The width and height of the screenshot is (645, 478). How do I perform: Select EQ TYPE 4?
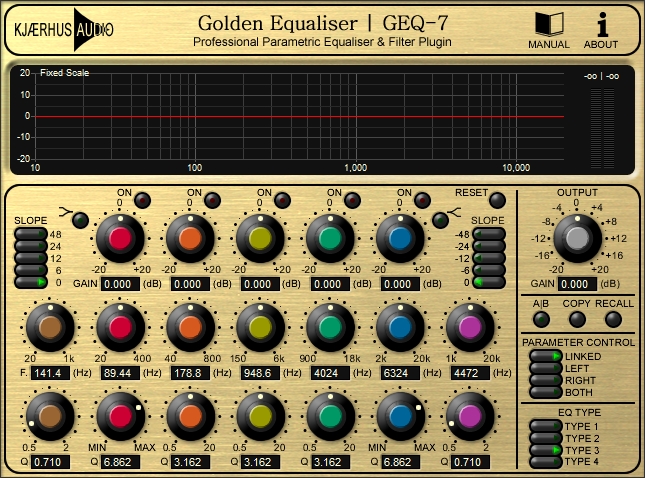coord(545,462)
